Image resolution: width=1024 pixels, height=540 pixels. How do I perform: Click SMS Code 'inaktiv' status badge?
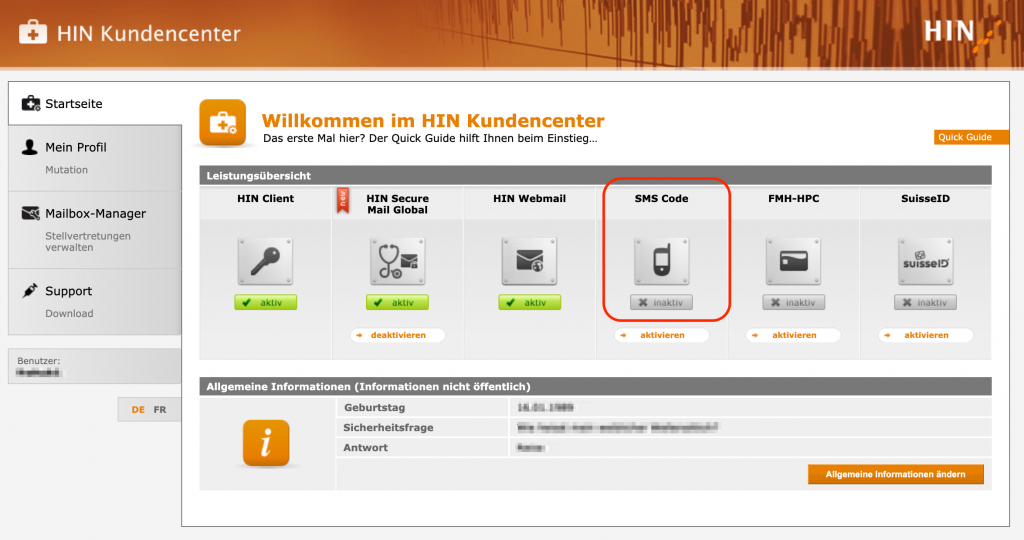click(662, 302)
